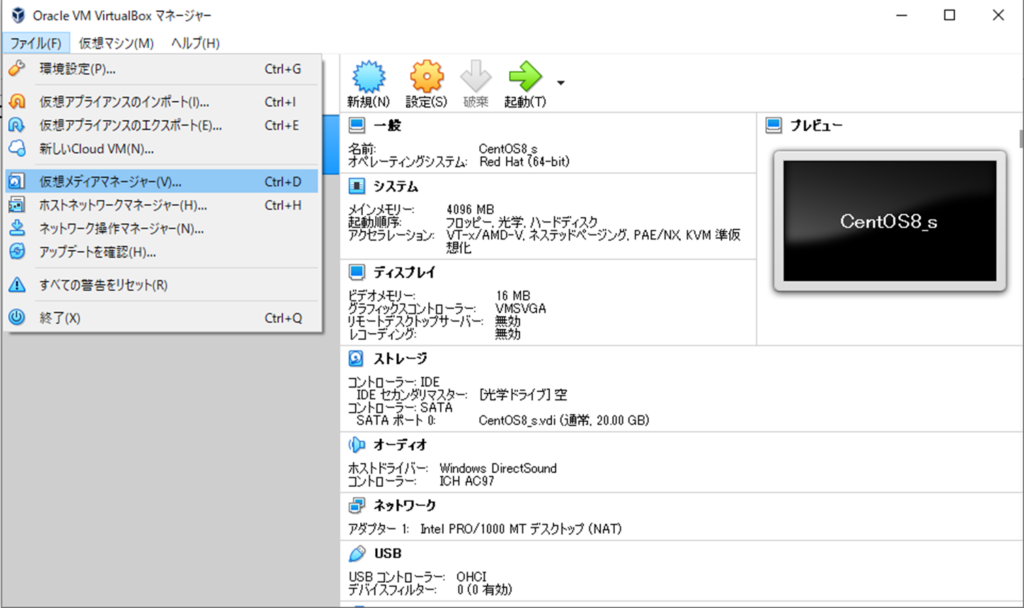Open 設定(S) gear settings icon
This screenshot has height=608, width=1024.
[426, 78]
